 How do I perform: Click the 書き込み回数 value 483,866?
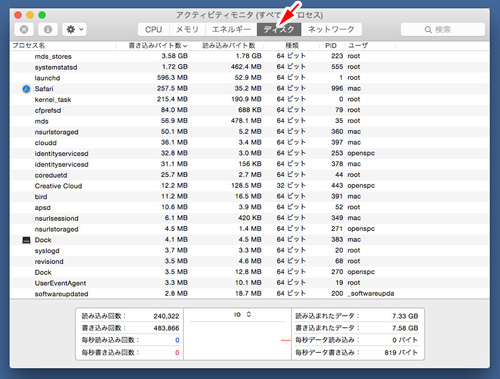point(166,328)
